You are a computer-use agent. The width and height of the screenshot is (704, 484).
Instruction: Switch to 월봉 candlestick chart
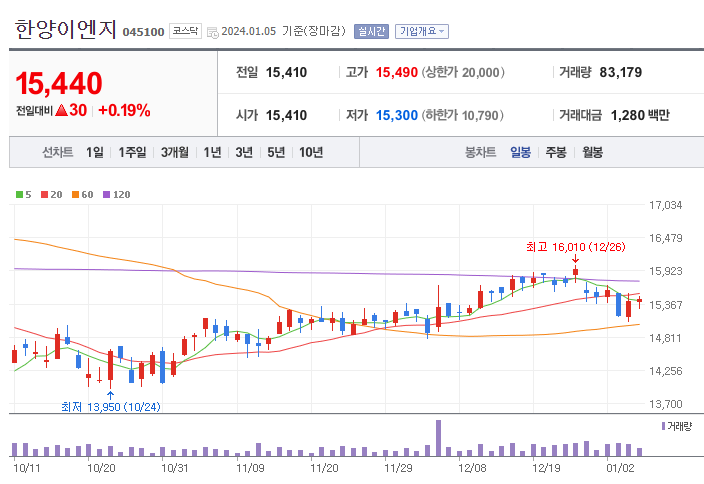click(593, 153)
